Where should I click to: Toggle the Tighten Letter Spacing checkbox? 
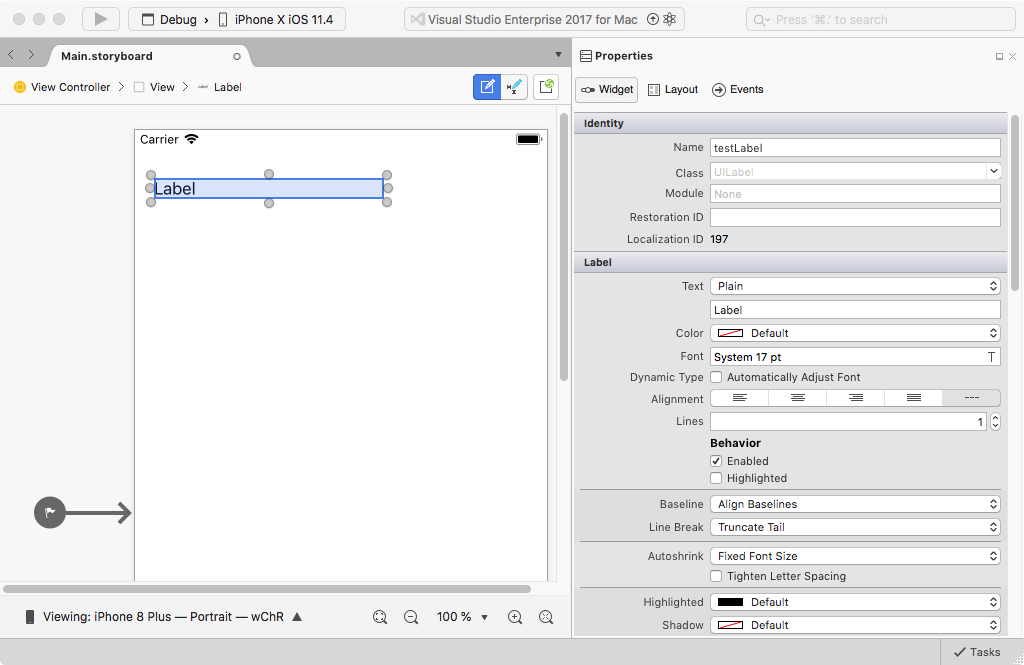(x=716, y=576)
